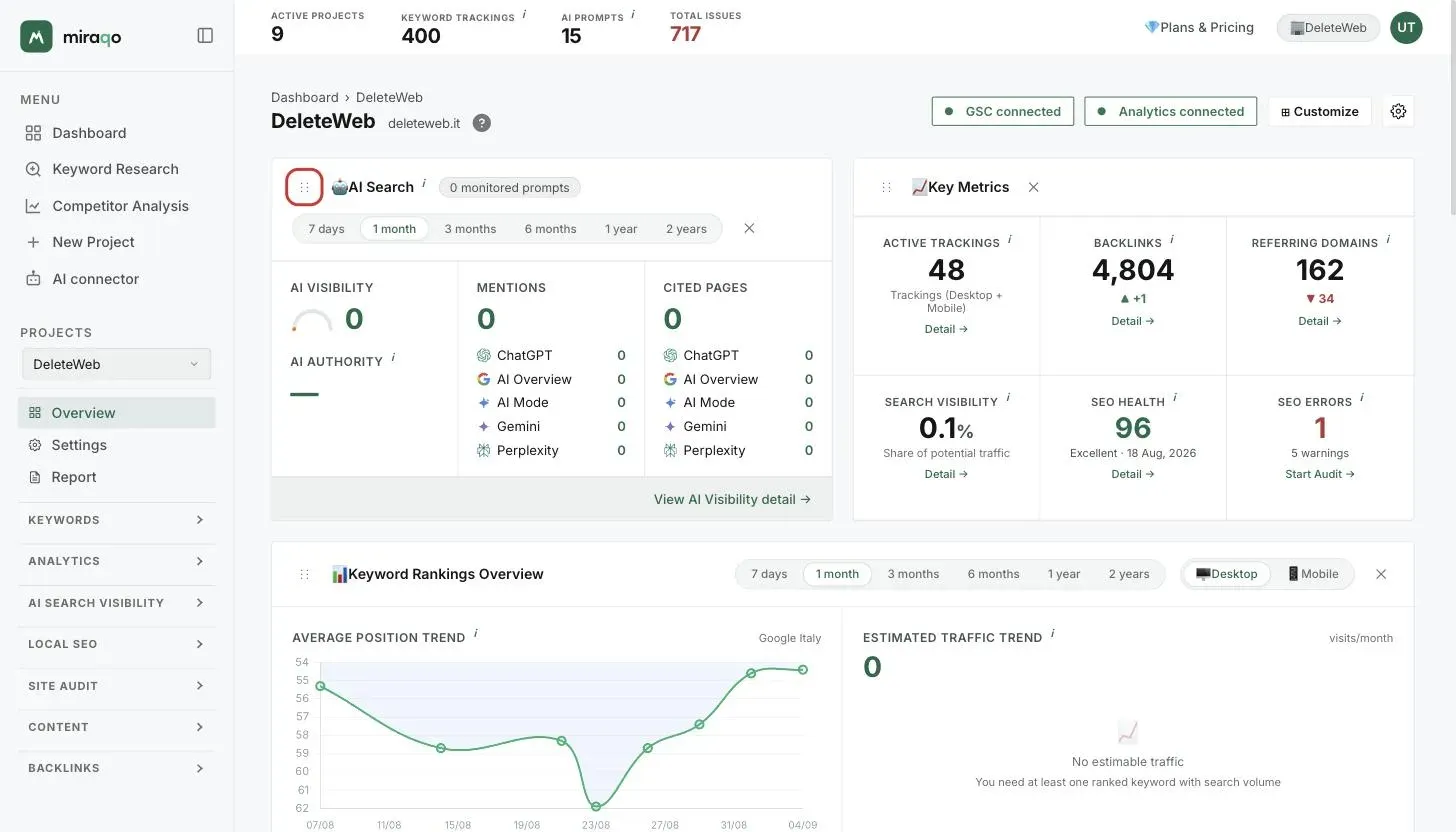
Task: Open Plans & Pricing
Action: pyautogui.click(x=1199, y=28)
